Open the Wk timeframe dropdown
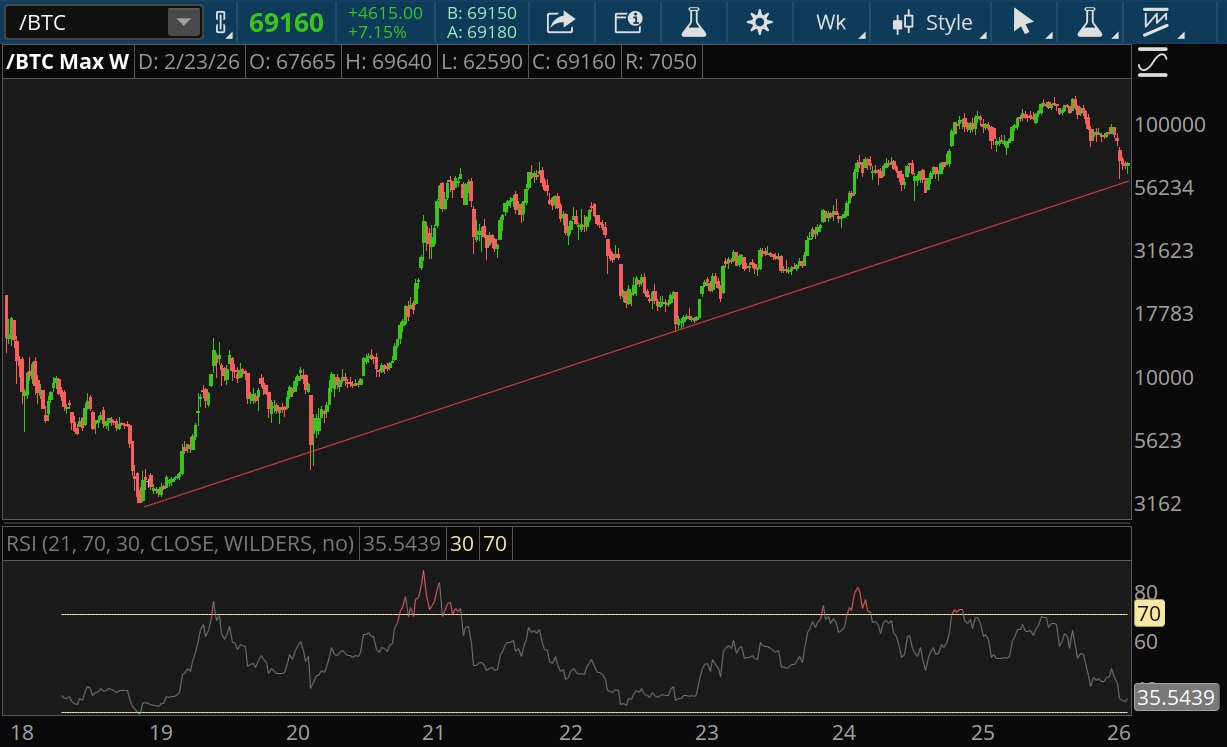Screen dimensions: 1227x747 [x=832, y=22]
